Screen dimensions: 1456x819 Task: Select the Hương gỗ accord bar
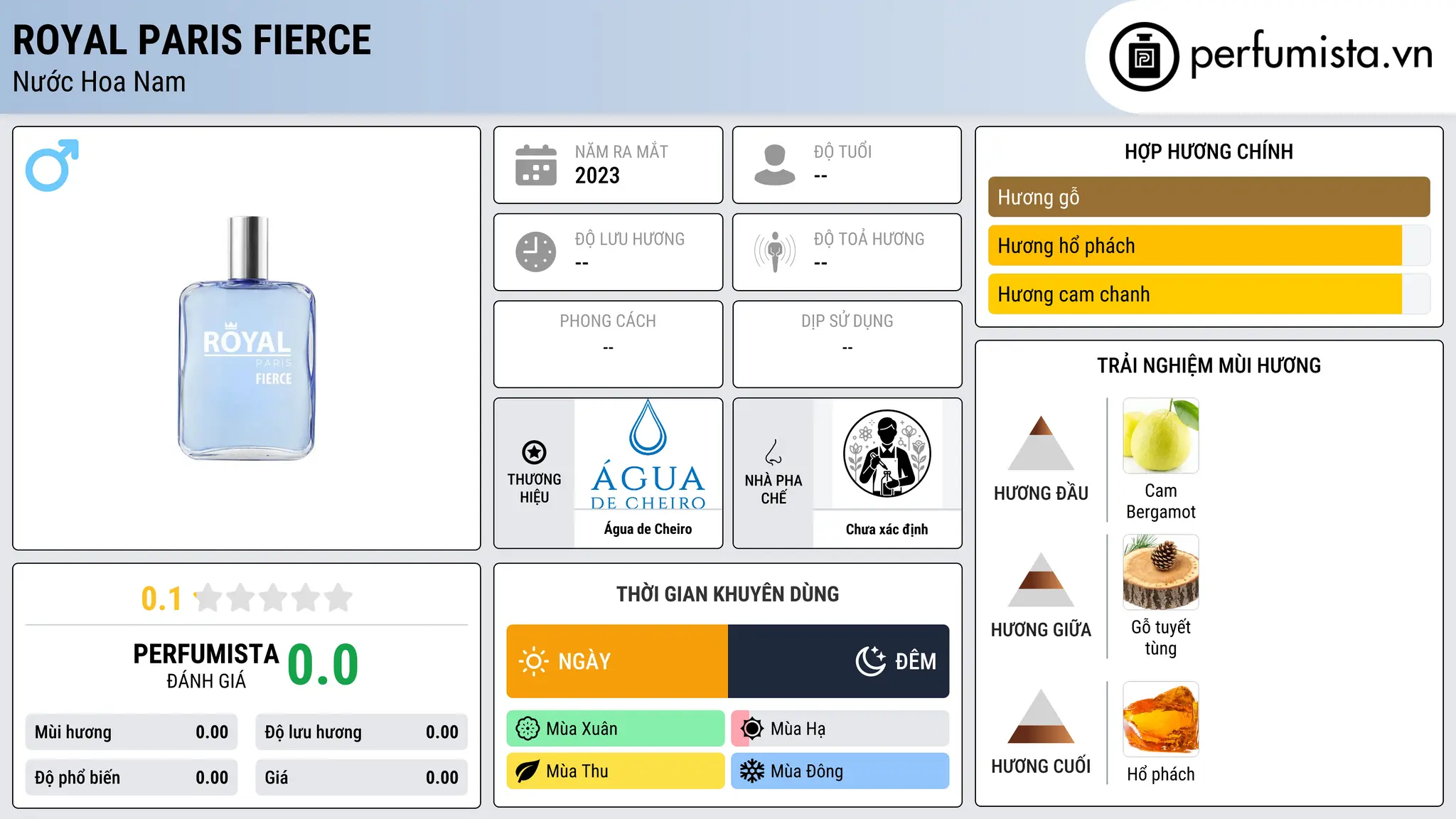click(x=1209, y=197)
